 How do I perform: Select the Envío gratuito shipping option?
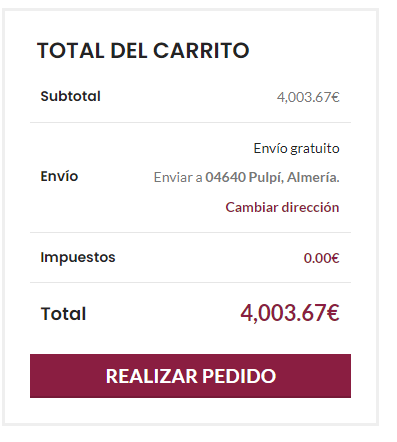296,148
